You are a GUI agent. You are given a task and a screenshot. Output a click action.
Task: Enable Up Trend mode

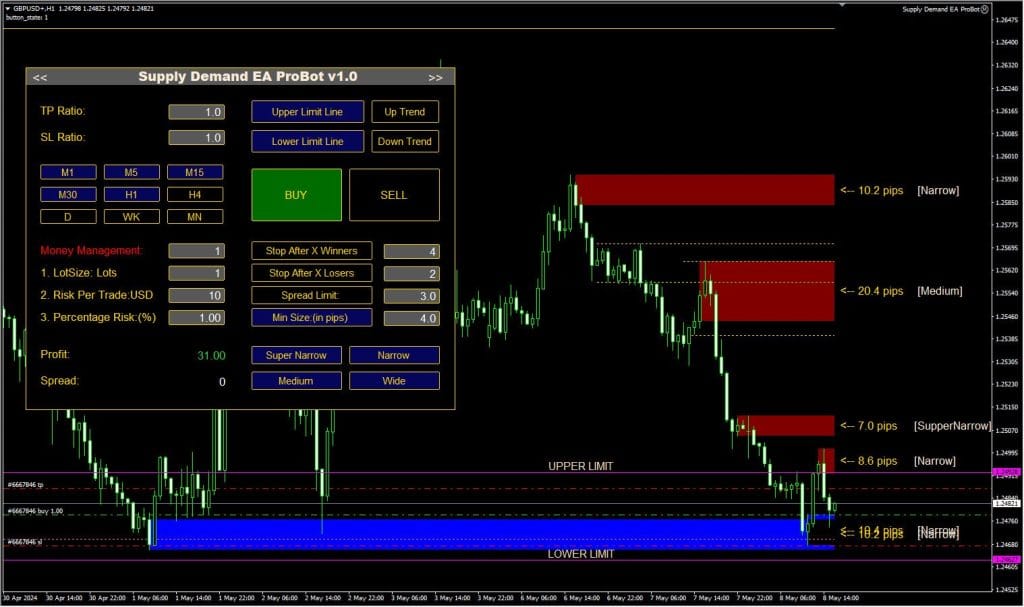pos(404,112)
